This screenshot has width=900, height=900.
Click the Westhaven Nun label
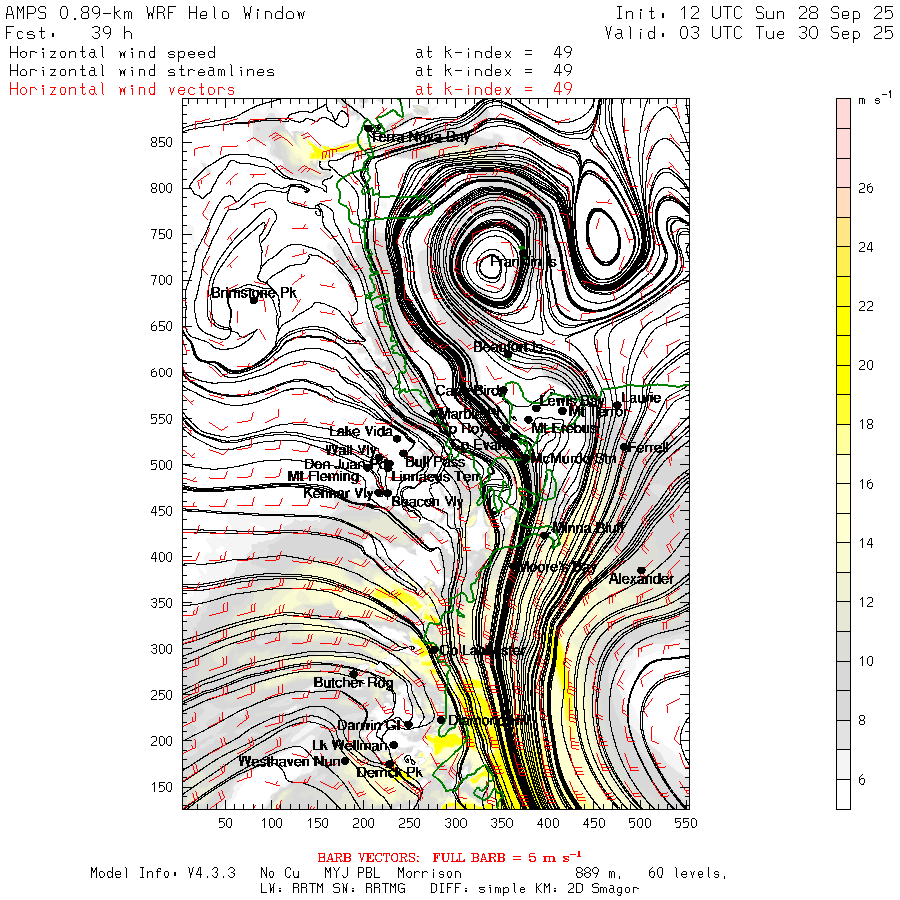(x=290, y=762)
